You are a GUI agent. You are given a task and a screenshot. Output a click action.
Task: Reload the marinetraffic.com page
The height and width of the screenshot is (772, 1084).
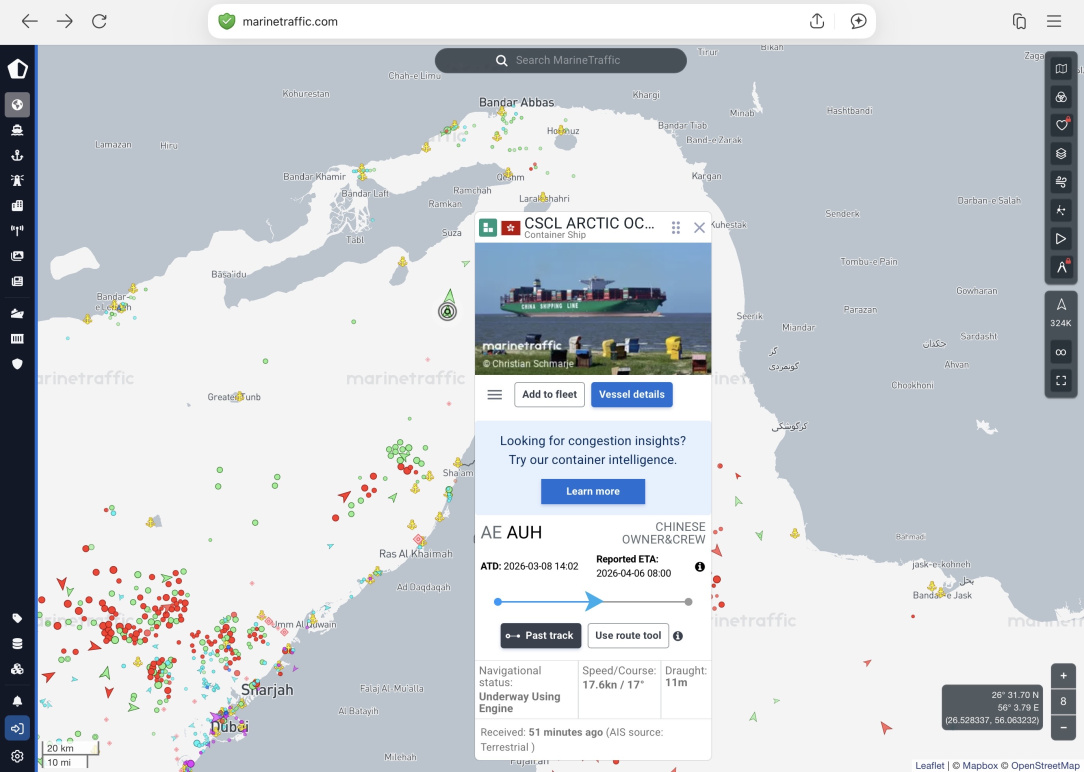click(100, 21)
